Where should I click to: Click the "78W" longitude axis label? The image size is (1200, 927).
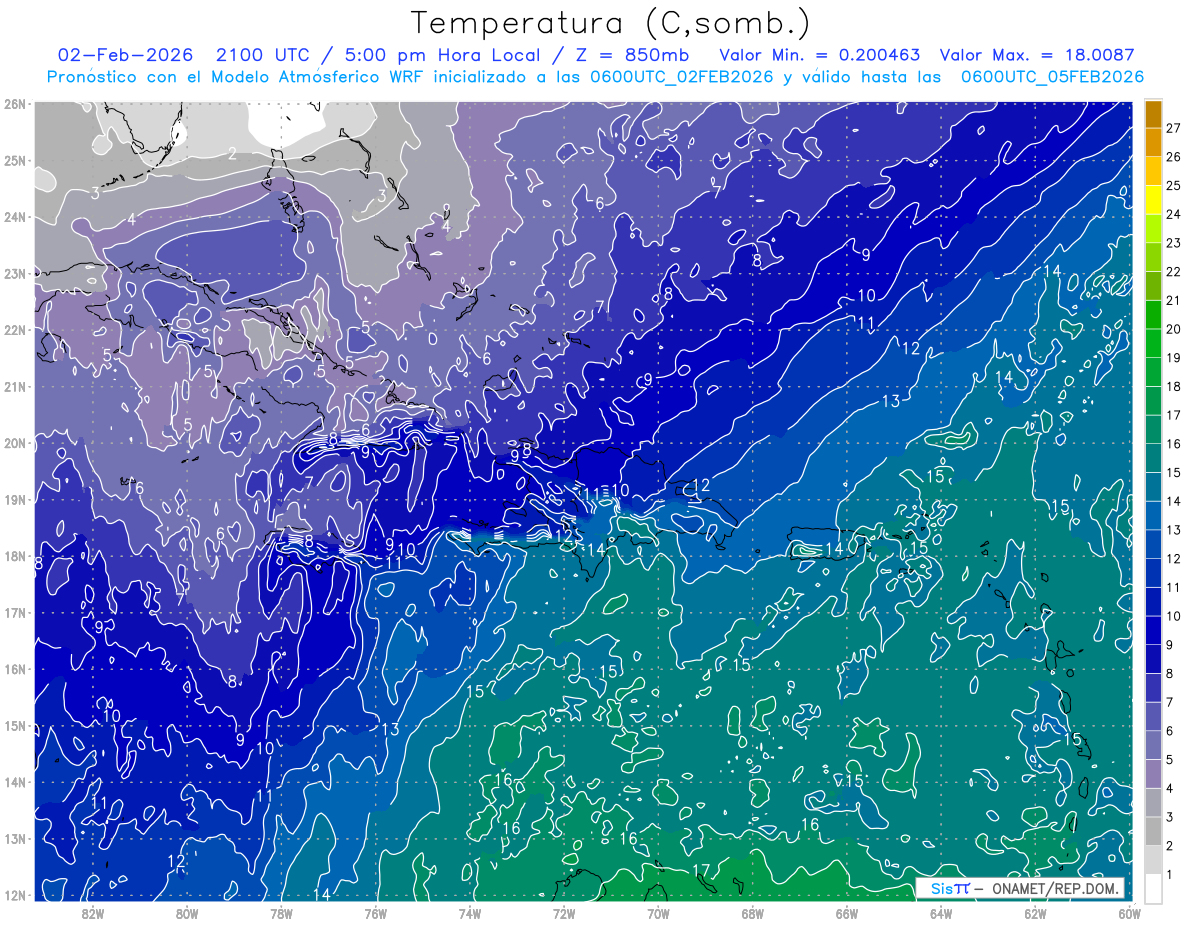[x=281, y=913]
